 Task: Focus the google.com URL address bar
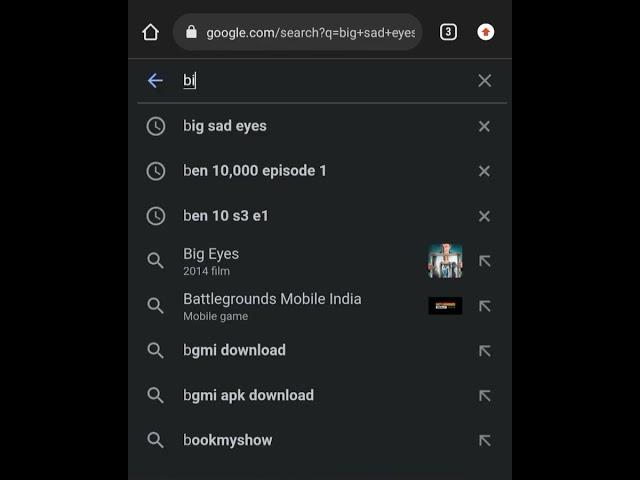pos(298,32)
